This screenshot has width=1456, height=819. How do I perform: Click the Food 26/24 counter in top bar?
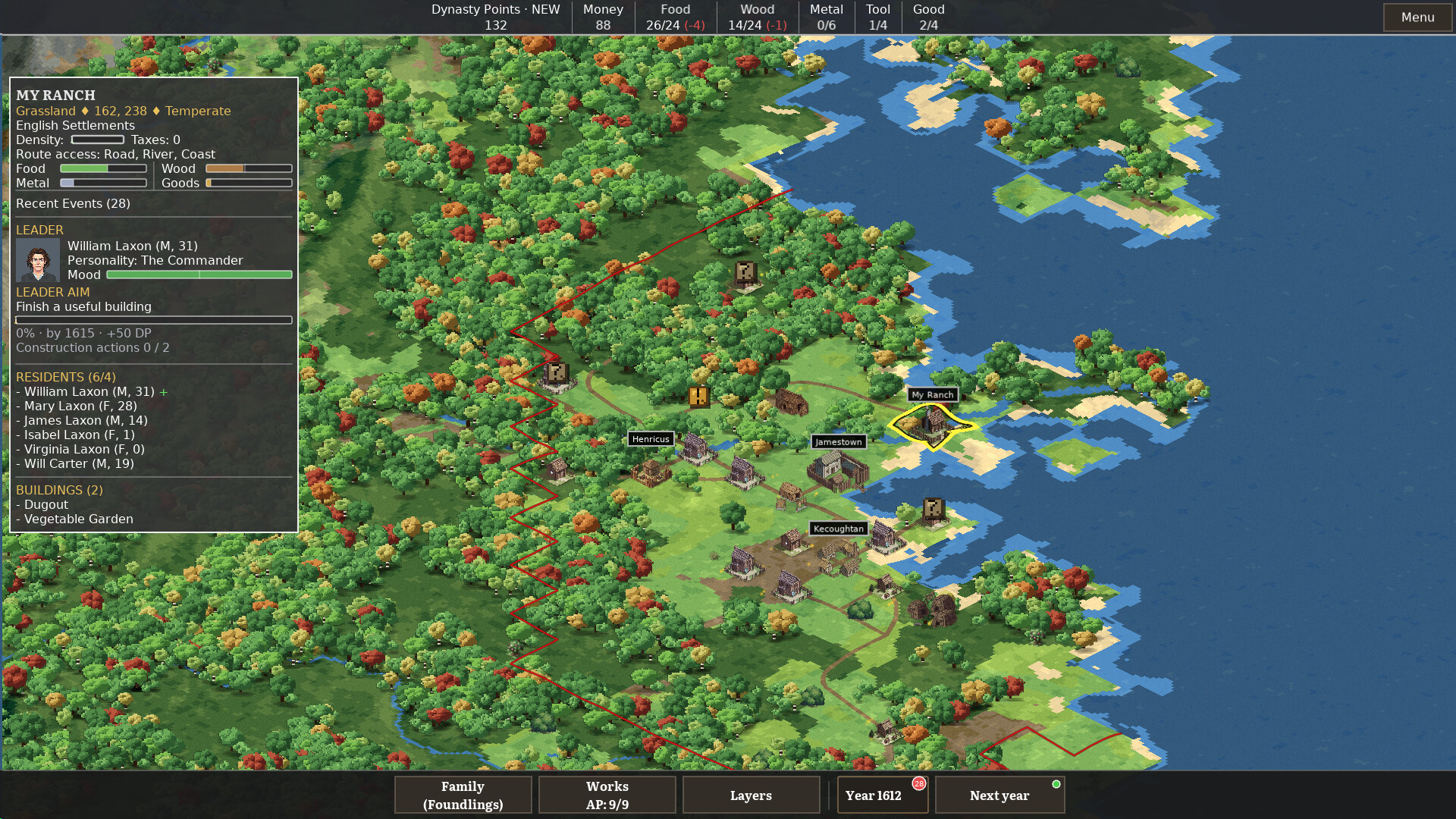[x=675, y=17]
